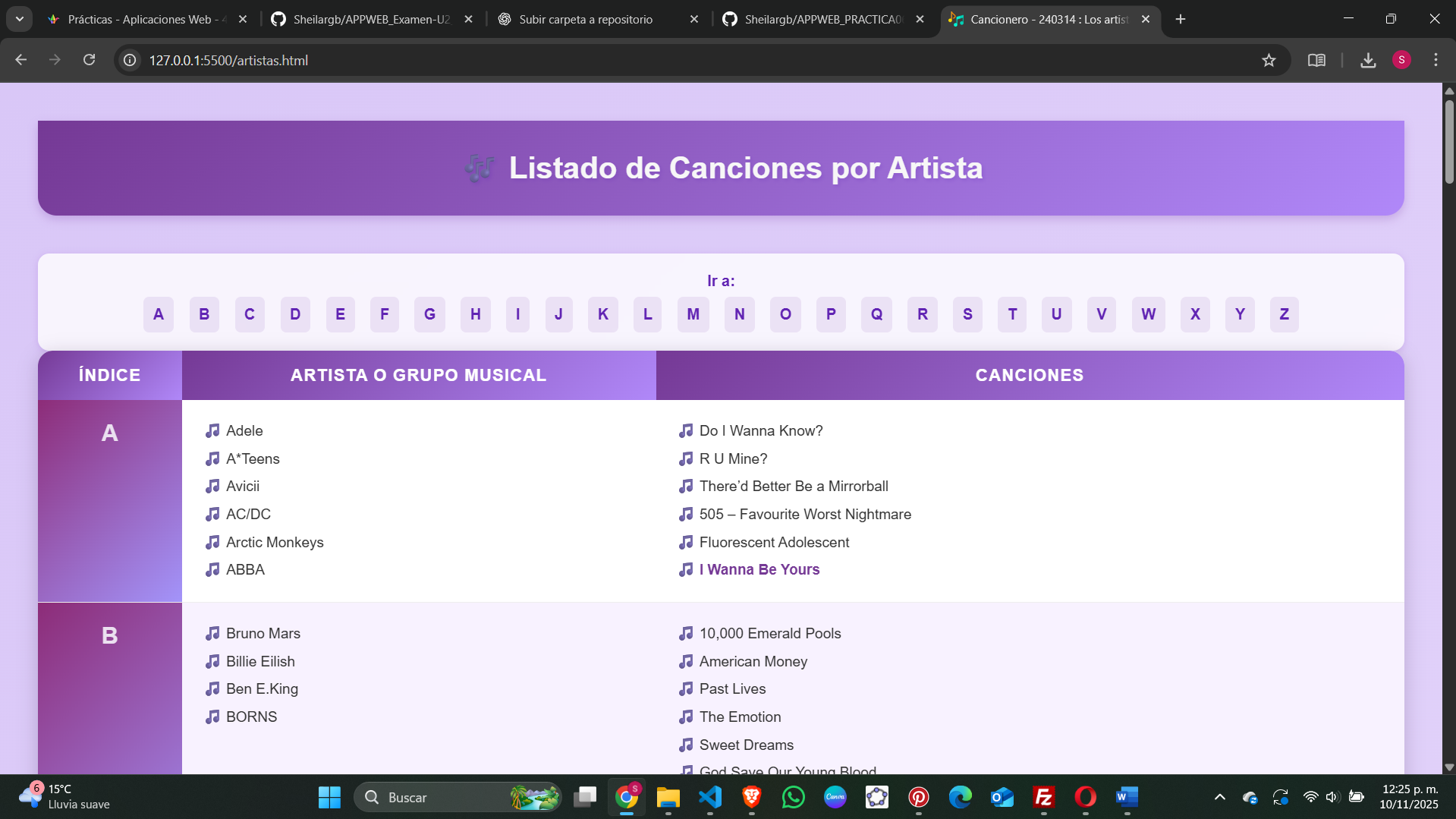1456x819 pixels.
Task: Switch to Sheilargb/APPWEB_Examen-U2 tab
Action: click(x=371, y=19)
